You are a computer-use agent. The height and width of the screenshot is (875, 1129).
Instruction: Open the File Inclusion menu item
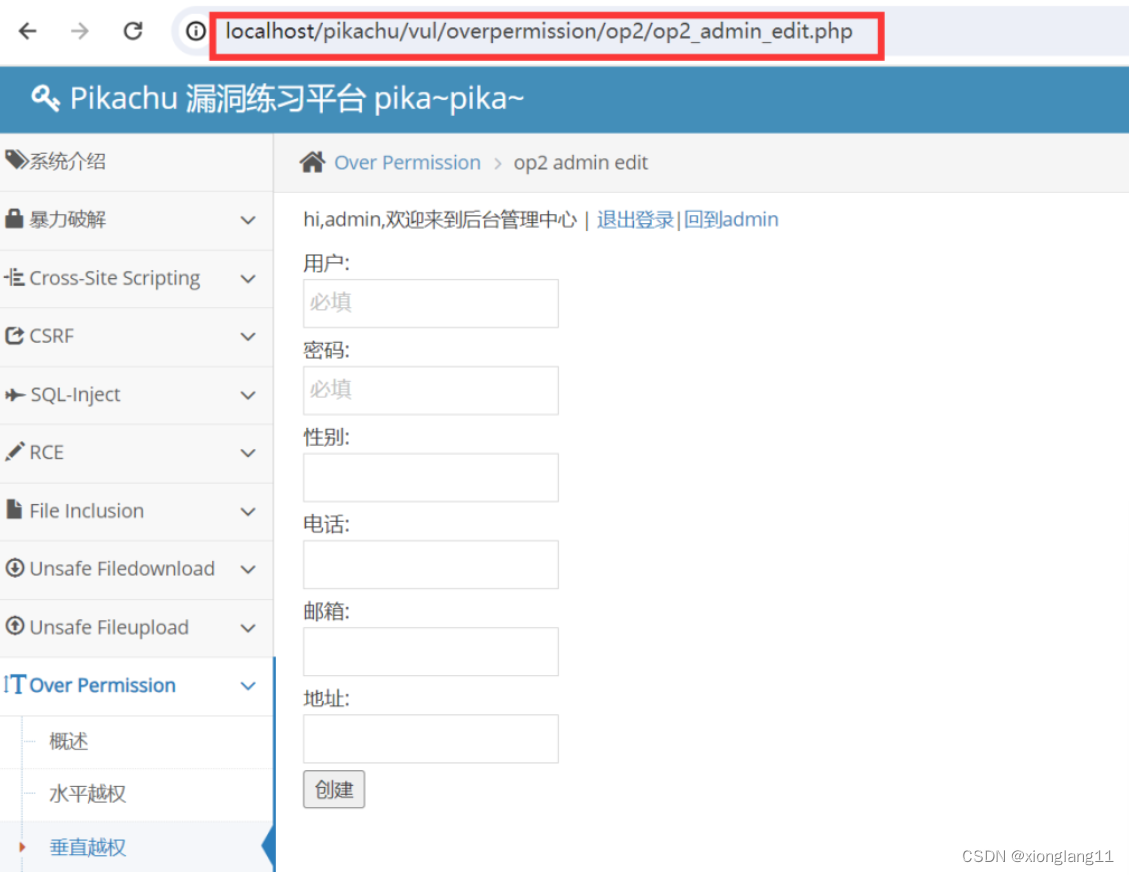[x=86, y=511]
